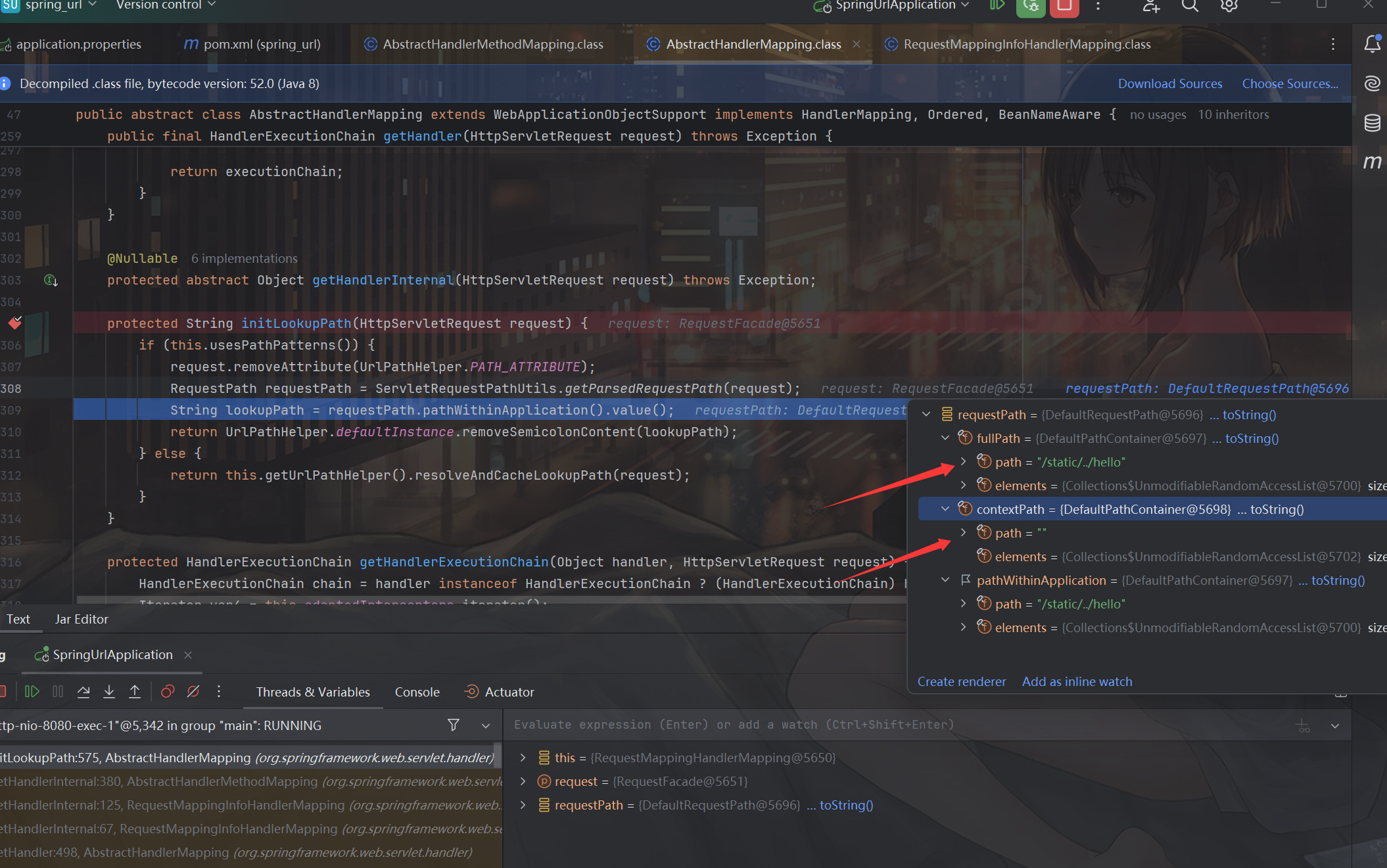The image size is (1387, 868).
Task: Open the Maven sidebar icon
Action: point(1372,162)
